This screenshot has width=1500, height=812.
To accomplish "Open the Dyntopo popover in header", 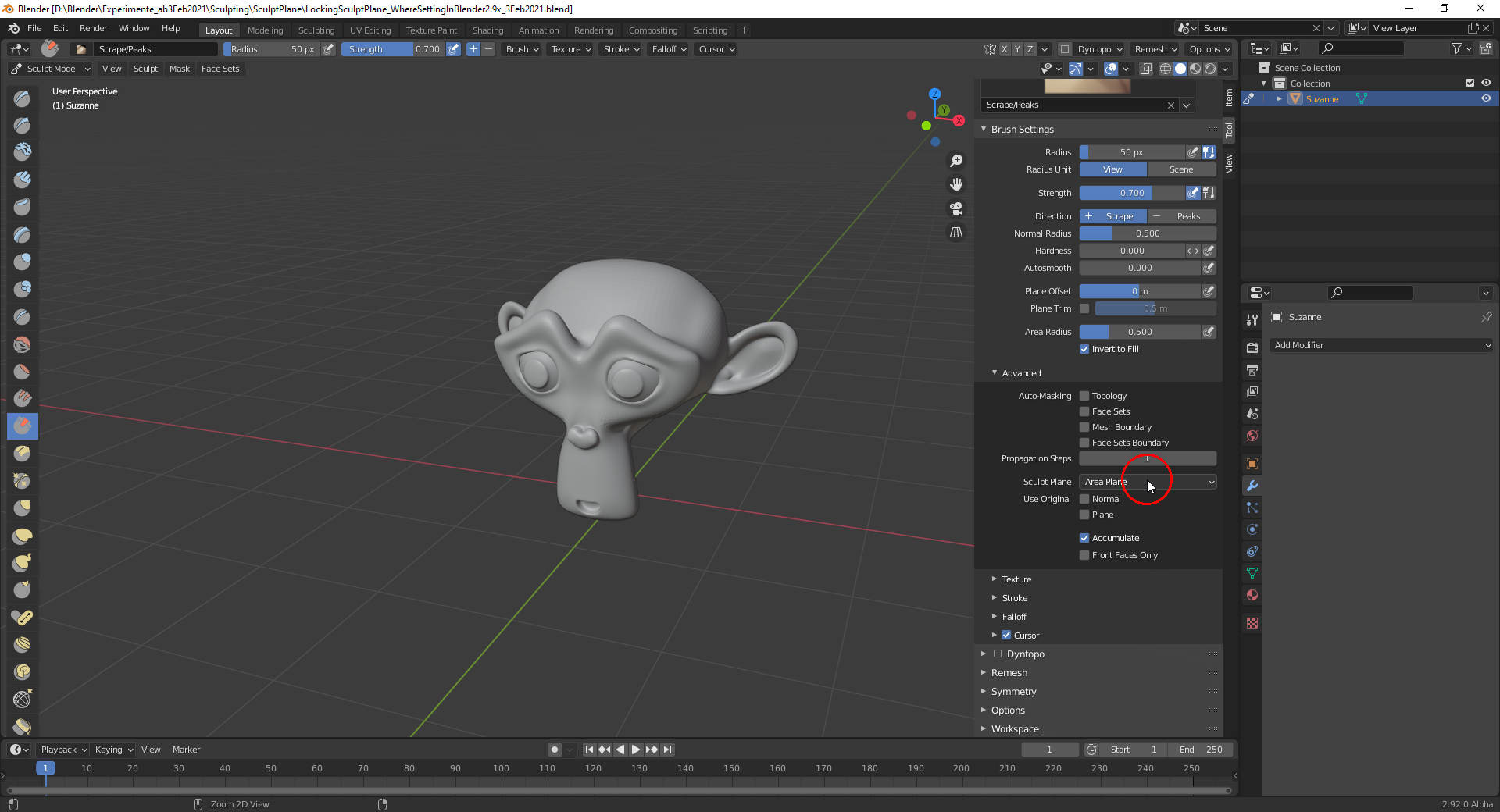I will (x=1100, y=49).
